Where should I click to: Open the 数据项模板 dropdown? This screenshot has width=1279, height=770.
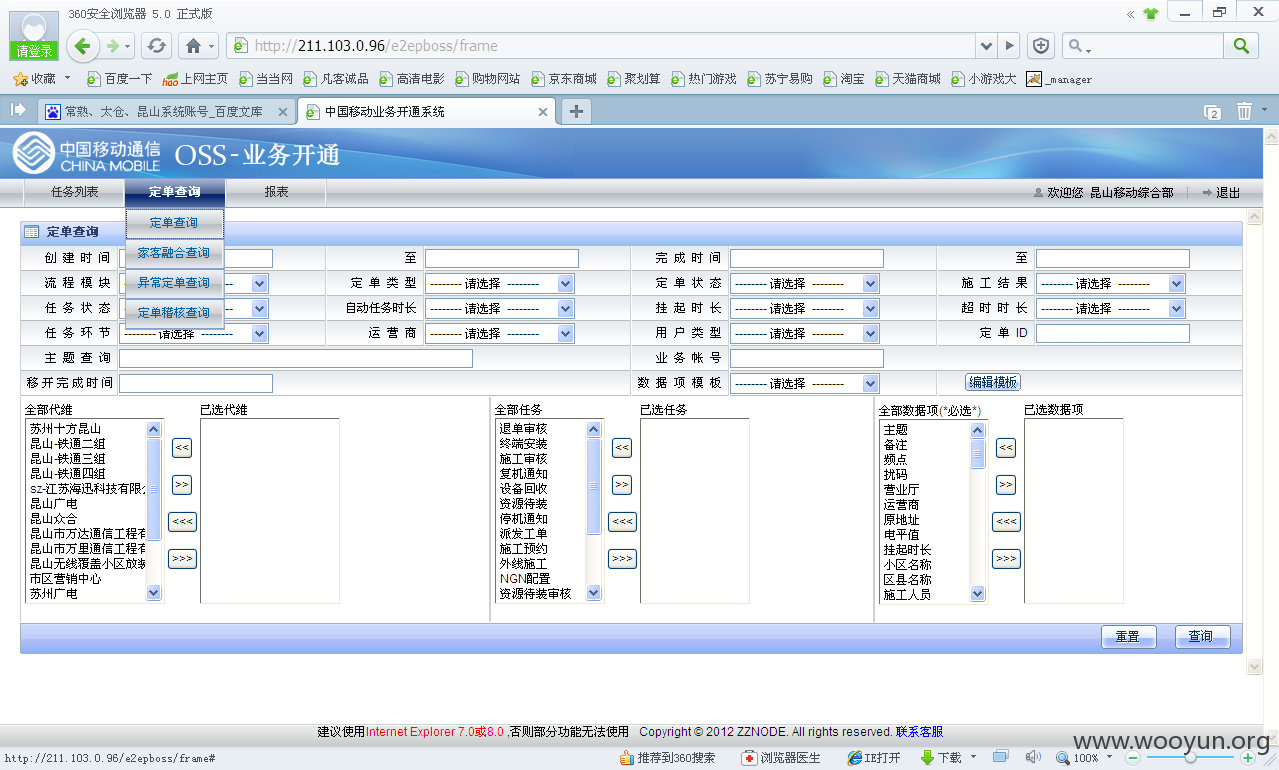804,384
